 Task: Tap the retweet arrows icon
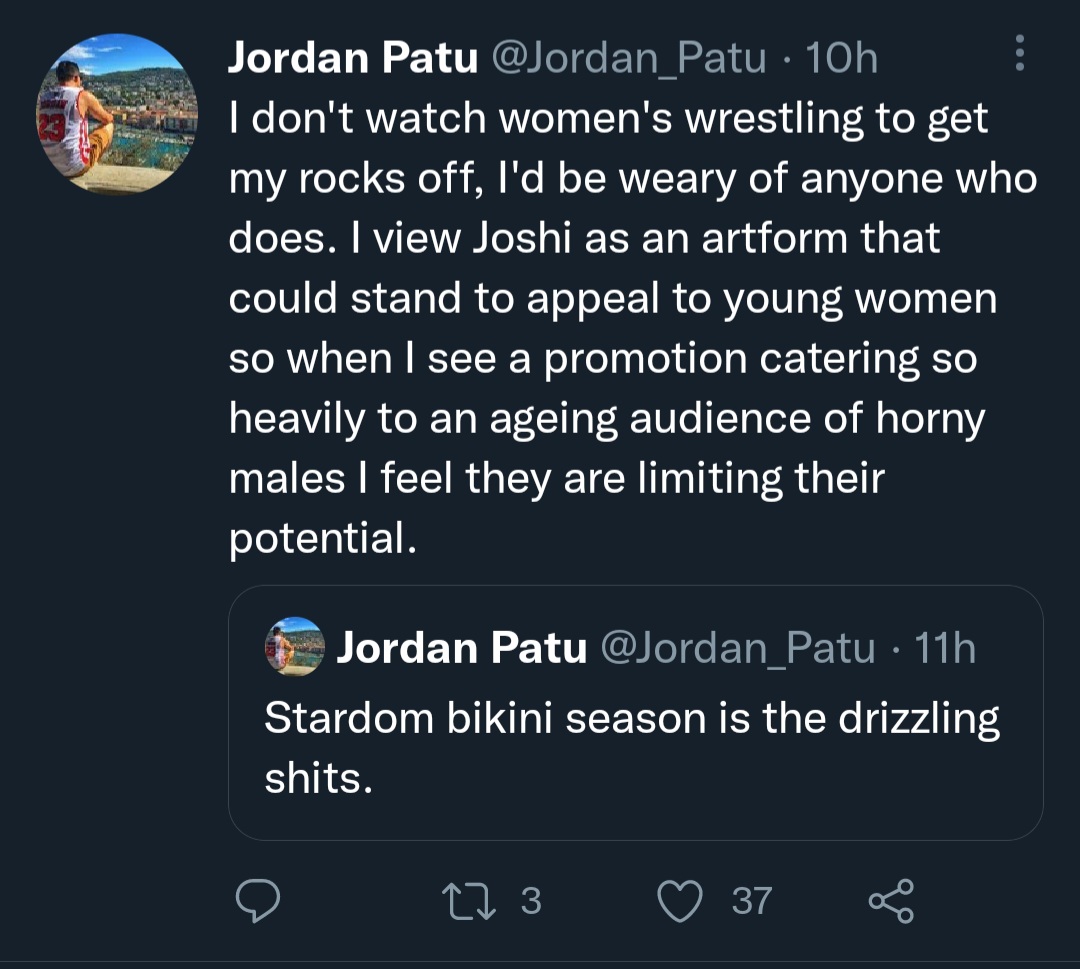[468, 902]
